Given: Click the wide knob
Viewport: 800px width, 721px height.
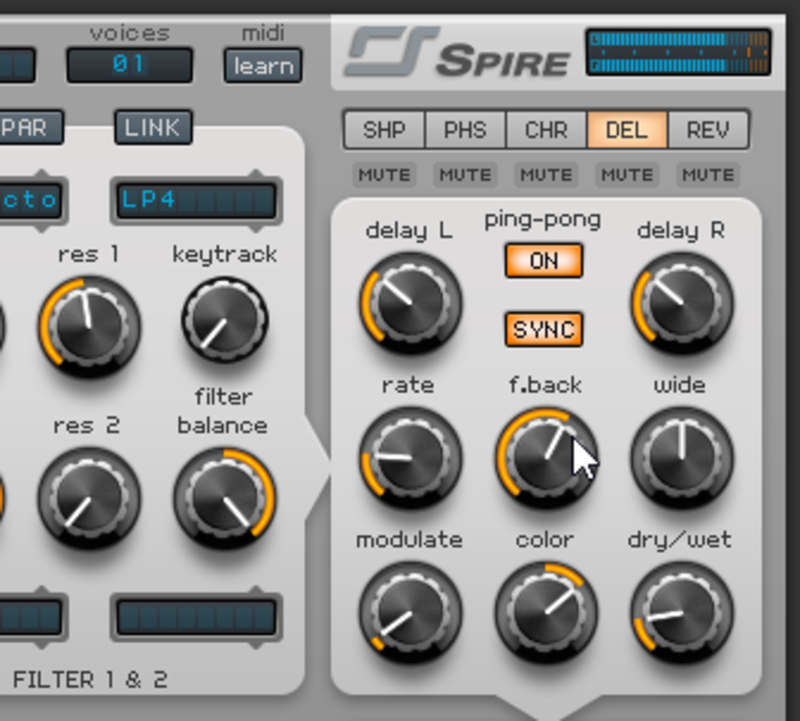Looking at the screenshot, I should point(682,458).
